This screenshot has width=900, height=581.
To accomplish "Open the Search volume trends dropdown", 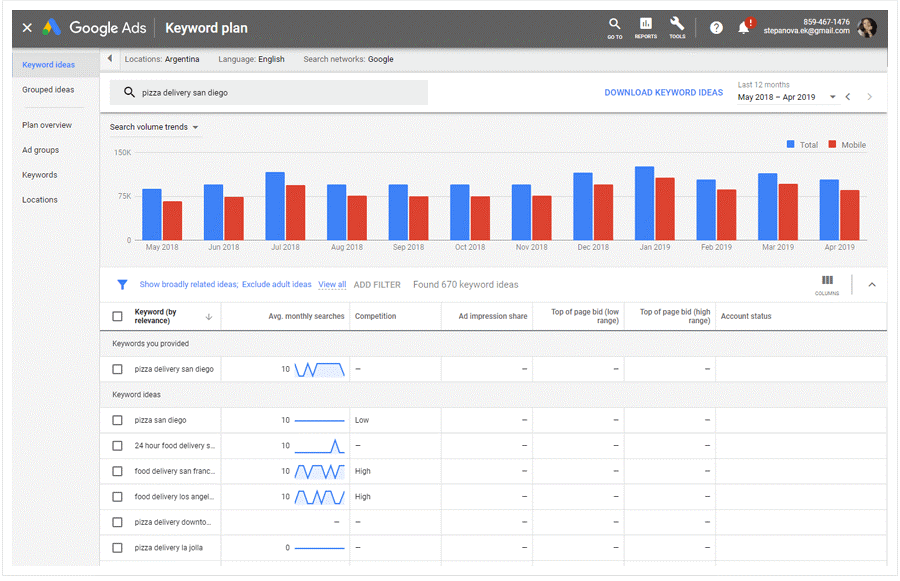I will pos(154,127).
